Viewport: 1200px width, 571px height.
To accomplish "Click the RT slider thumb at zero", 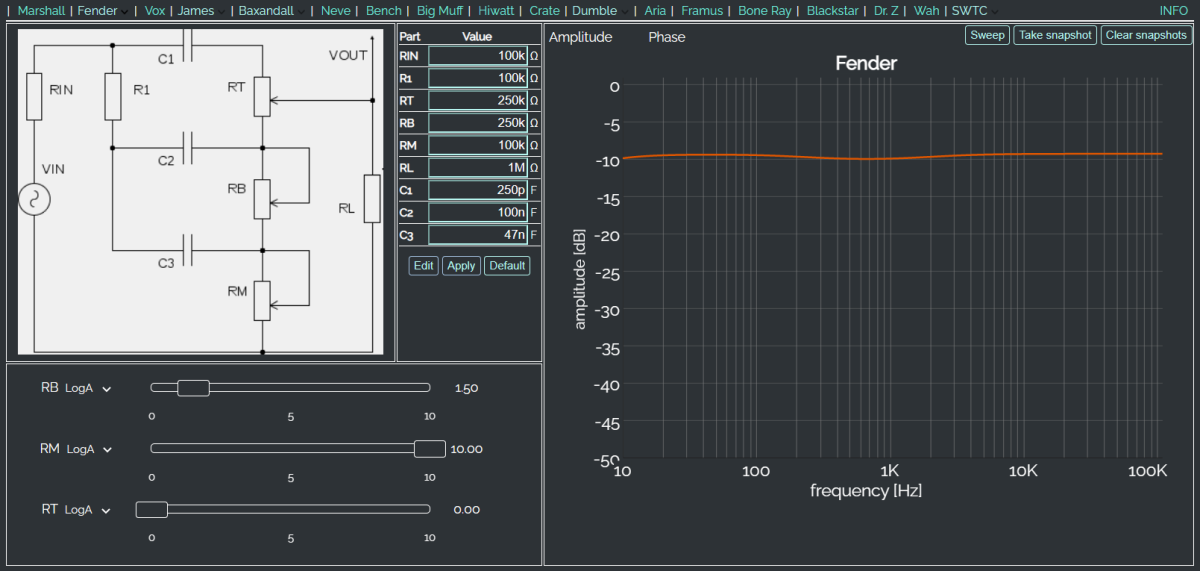I will click(x=152, y=510).
